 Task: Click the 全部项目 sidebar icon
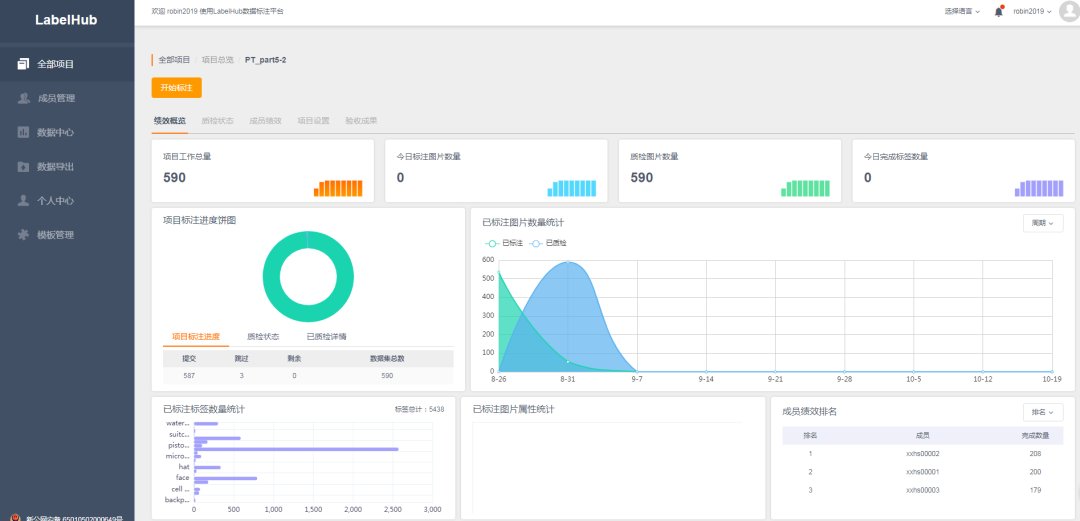23,64
